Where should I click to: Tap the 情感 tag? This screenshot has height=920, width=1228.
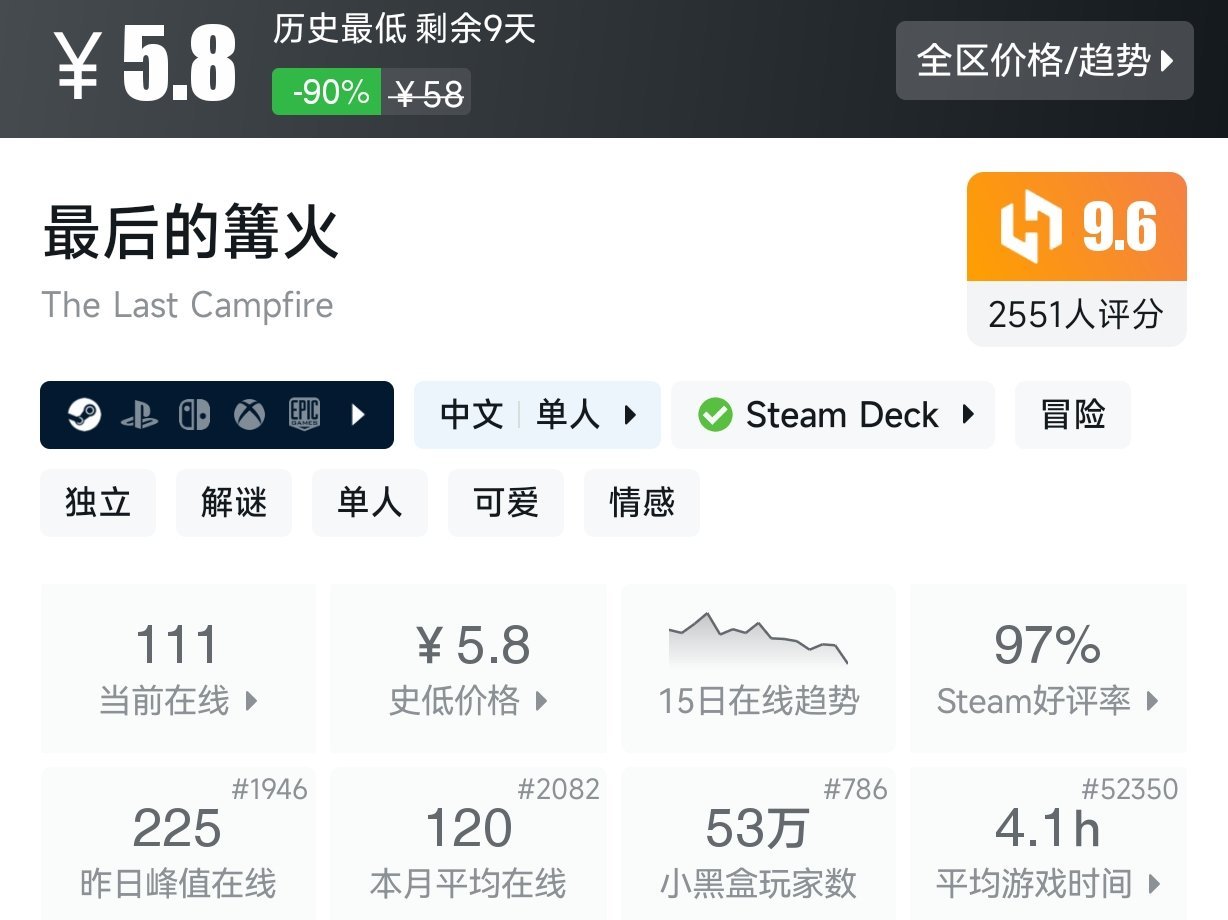(642, 503)
